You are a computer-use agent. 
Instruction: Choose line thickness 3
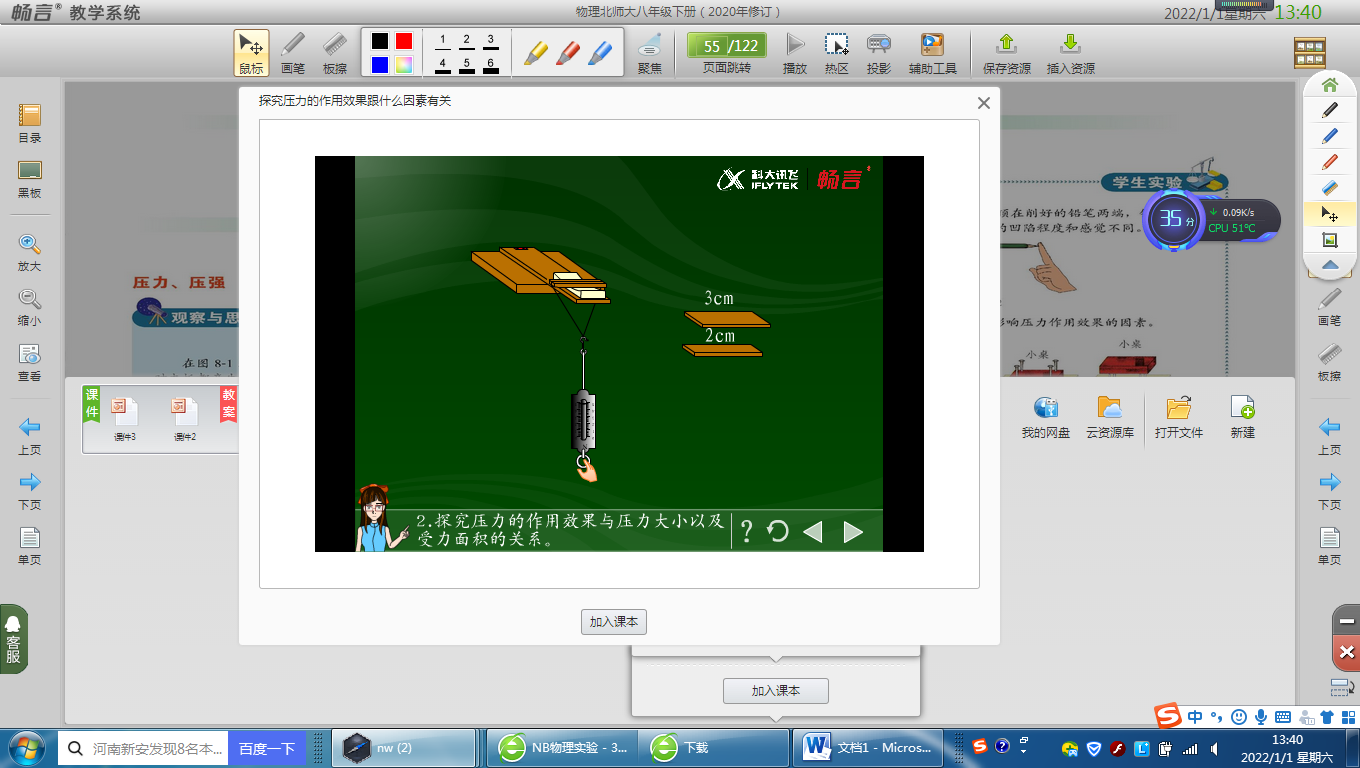[x=490, y=42]
